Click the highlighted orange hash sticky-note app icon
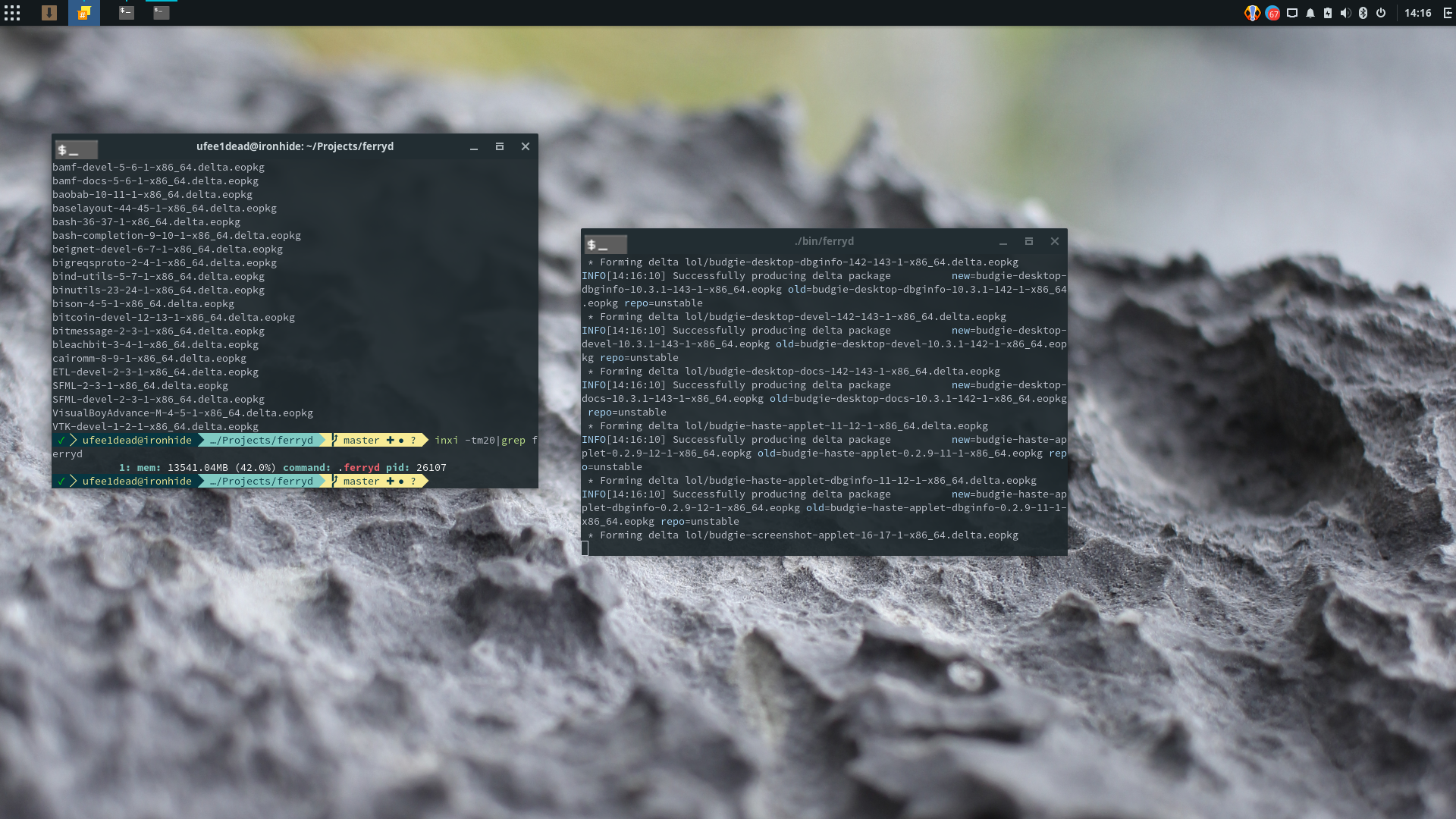 [x=84, y=13]
